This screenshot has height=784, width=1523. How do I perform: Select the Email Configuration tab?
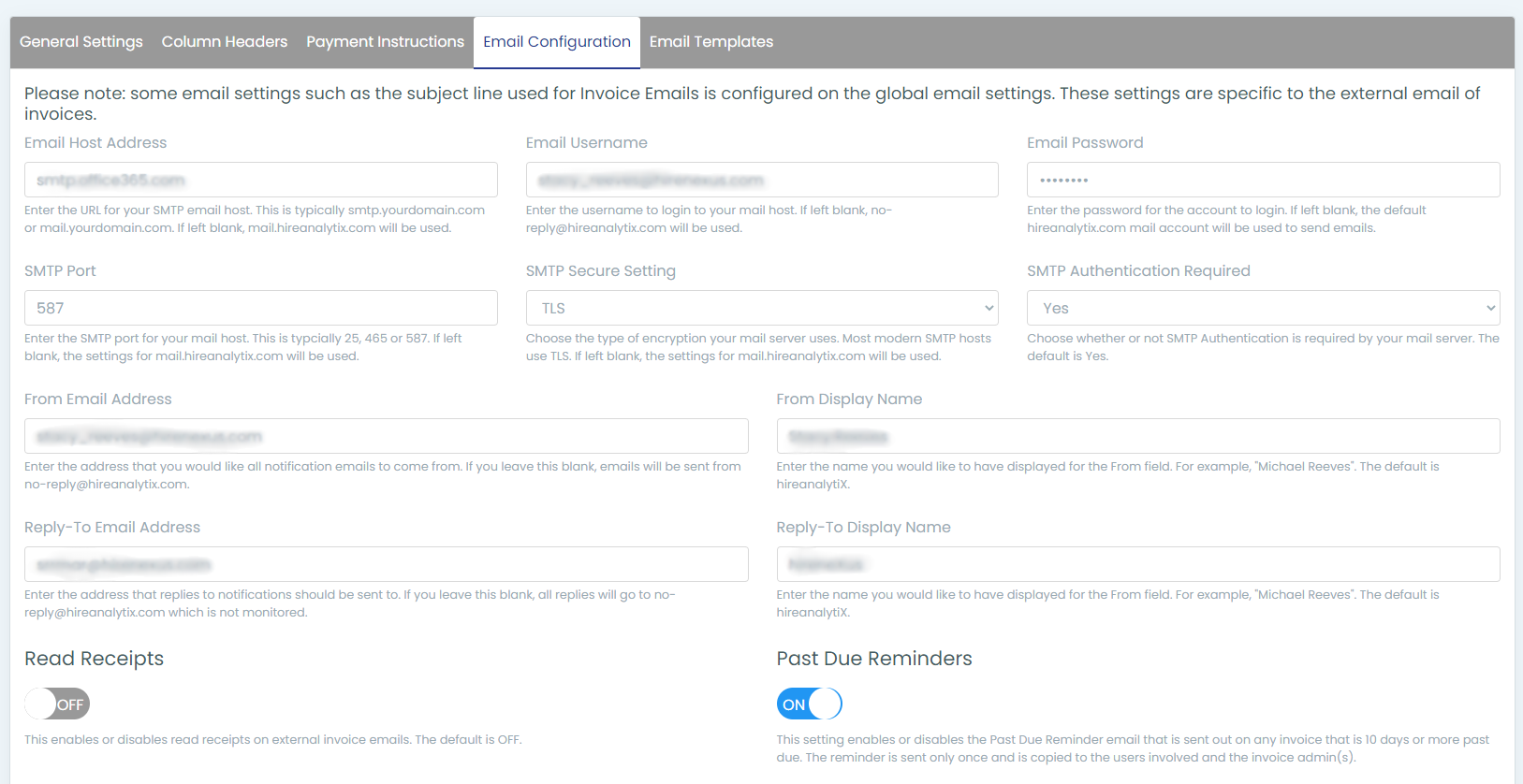click(x=557, y=42)
